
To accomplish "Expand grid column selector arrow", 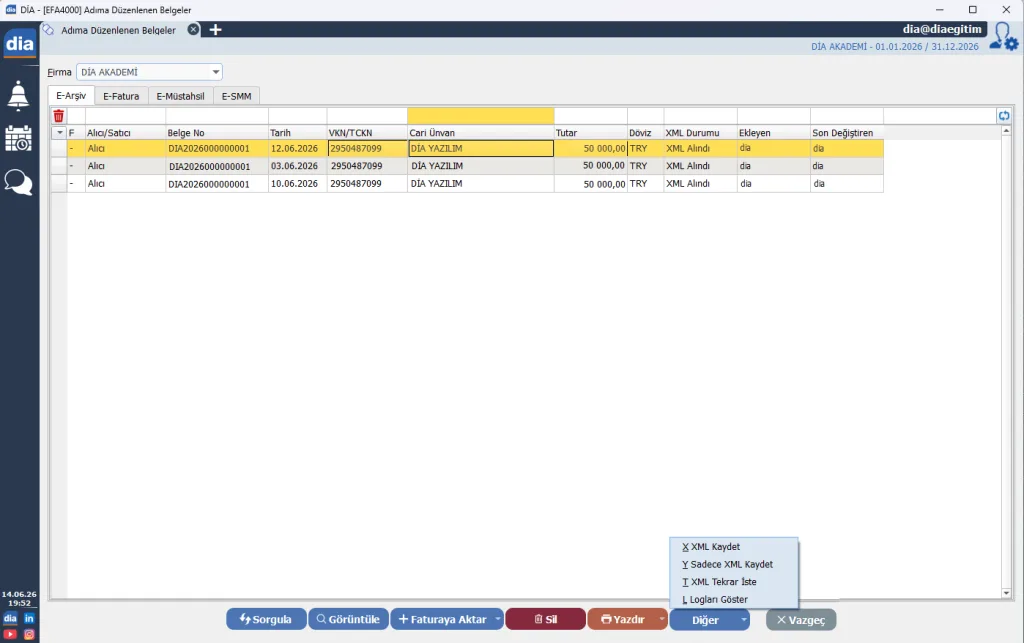I will coord(59,133).
